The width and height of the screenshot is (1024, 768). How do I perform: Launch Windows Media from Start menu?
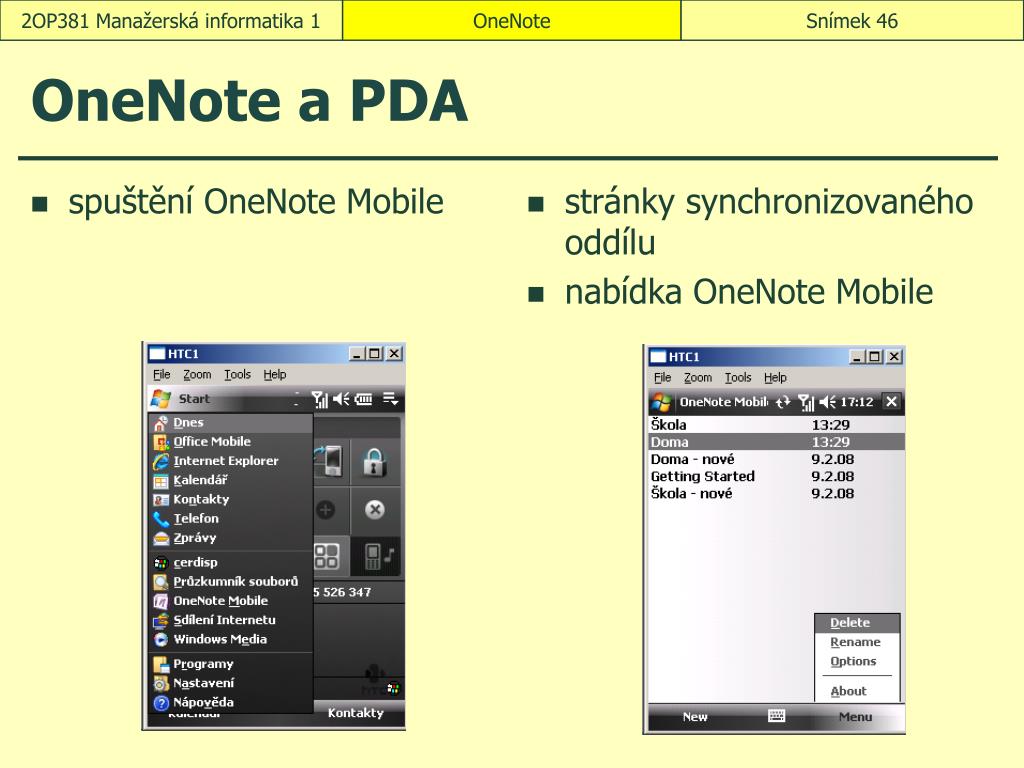click(x=231, y=639)
